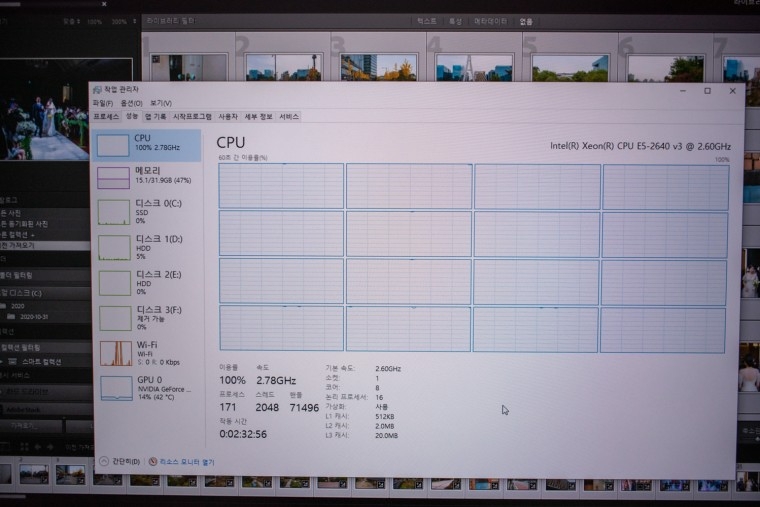Select Lightroom grid photo number 5
This screenshot has width=760, height=507.
pyautogui.click(x=570, y=67)
